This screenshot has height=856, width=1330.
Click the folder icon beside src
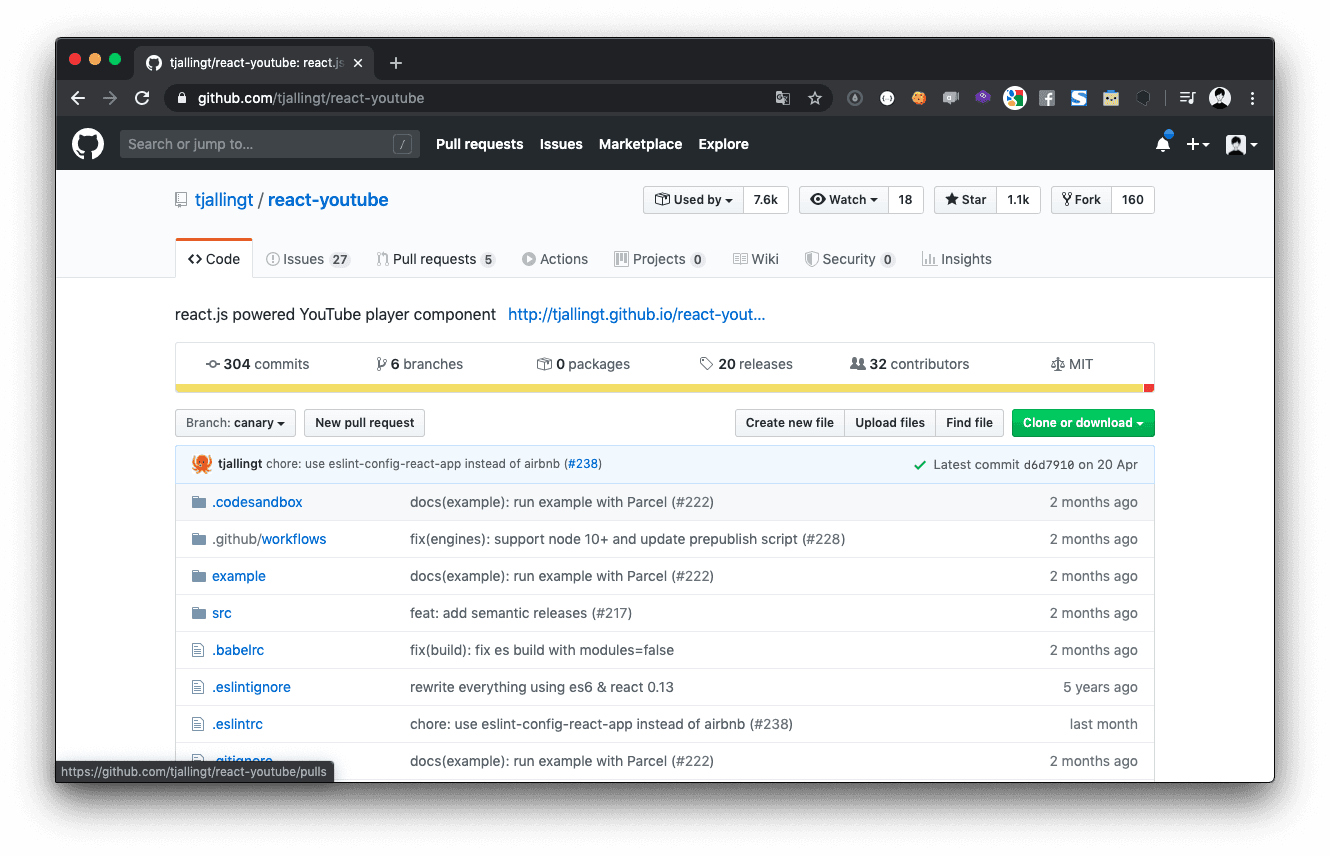click(198, 613)
